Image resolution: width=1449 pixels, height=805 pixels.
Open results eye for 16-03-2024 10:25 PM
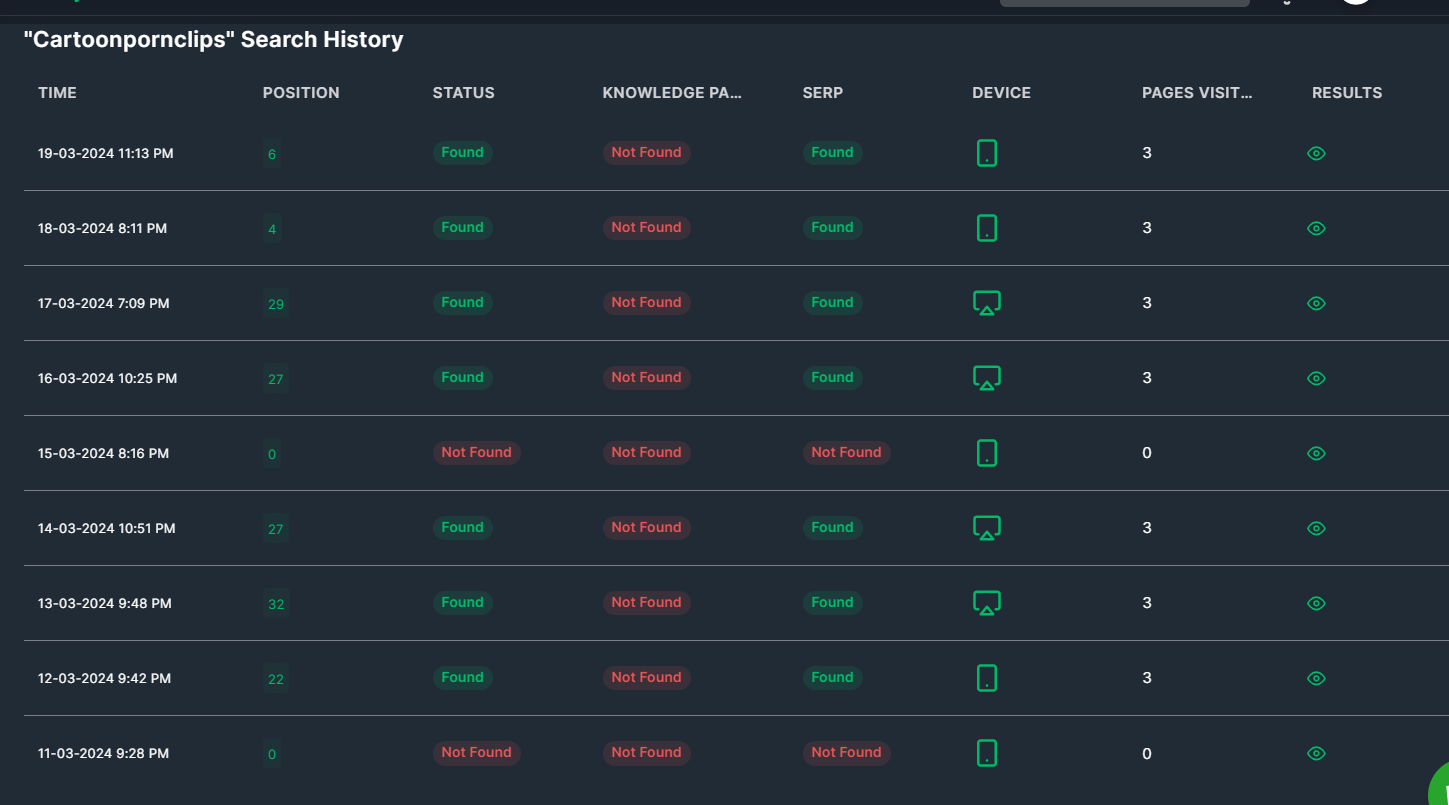[x=1316, y=378]
